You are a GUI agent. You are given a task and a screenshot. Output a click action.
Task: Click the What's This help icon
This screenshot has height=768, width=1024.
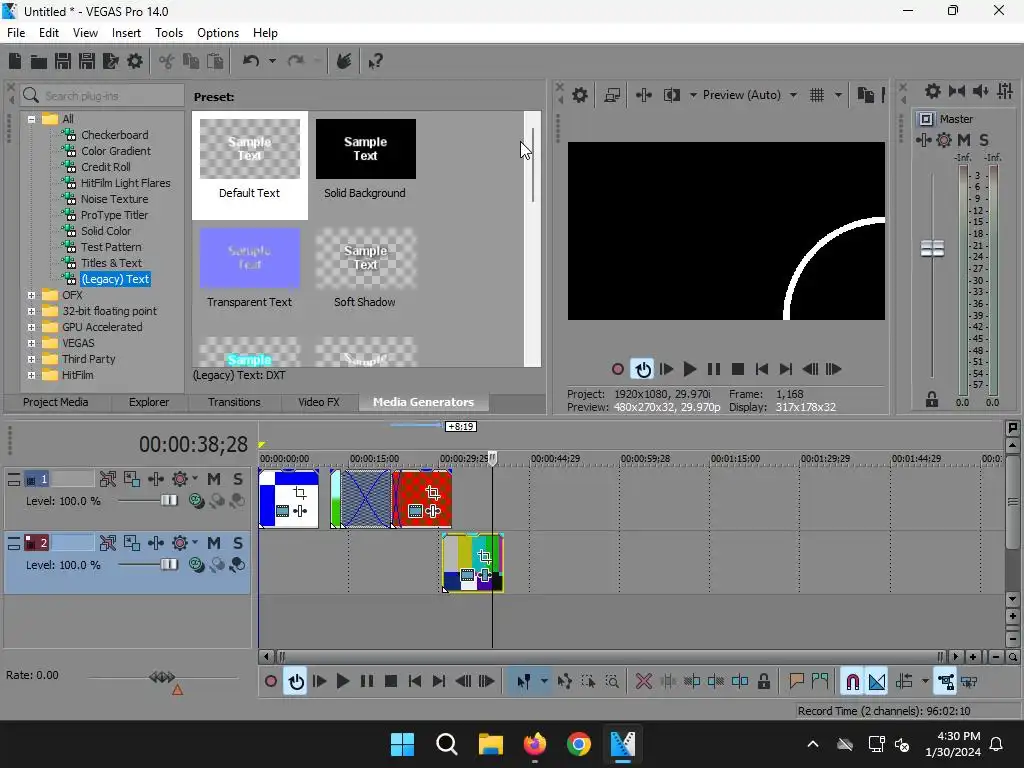coord(376,61)
